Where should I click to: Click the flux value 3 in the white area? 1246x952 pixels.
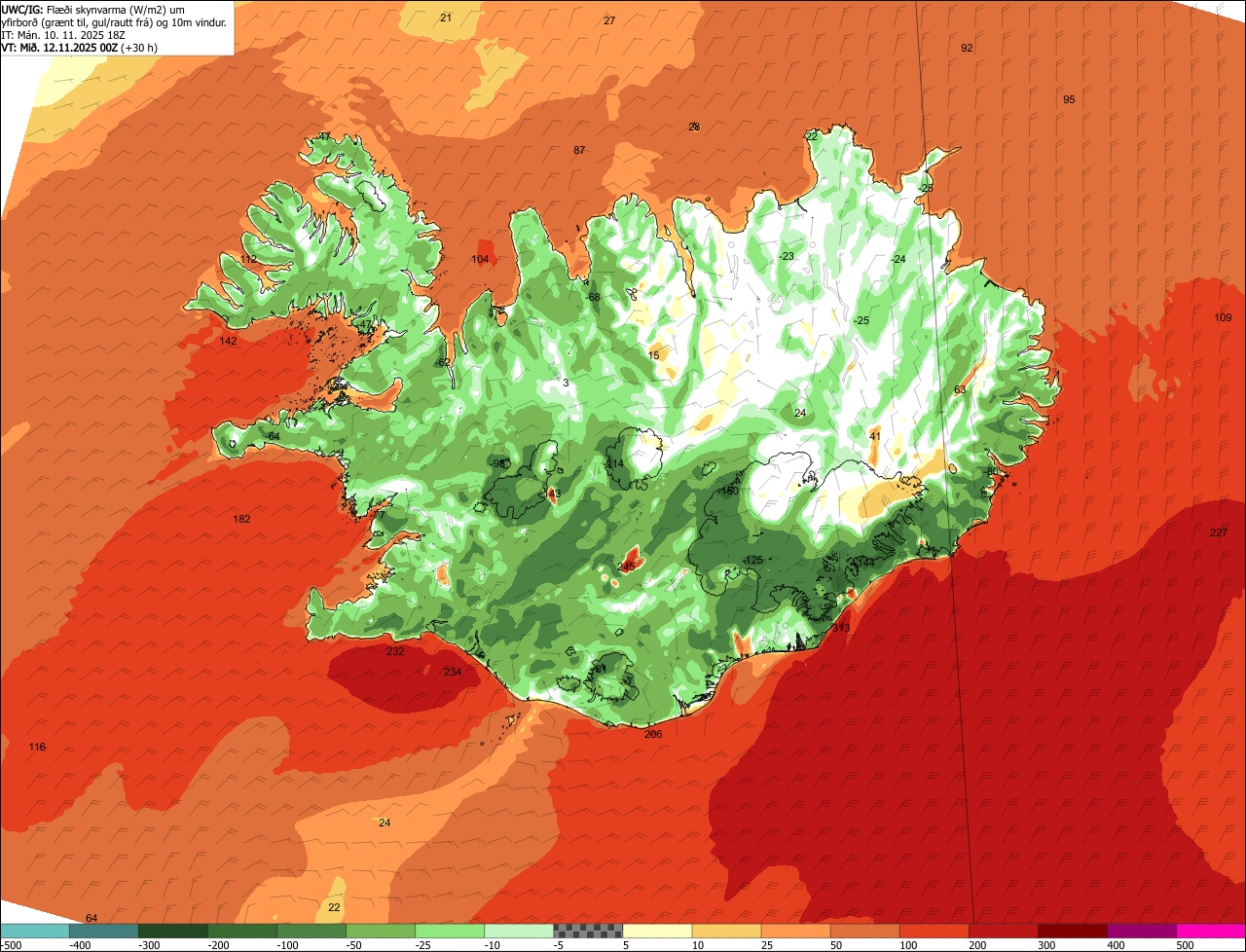coord(566,383)
